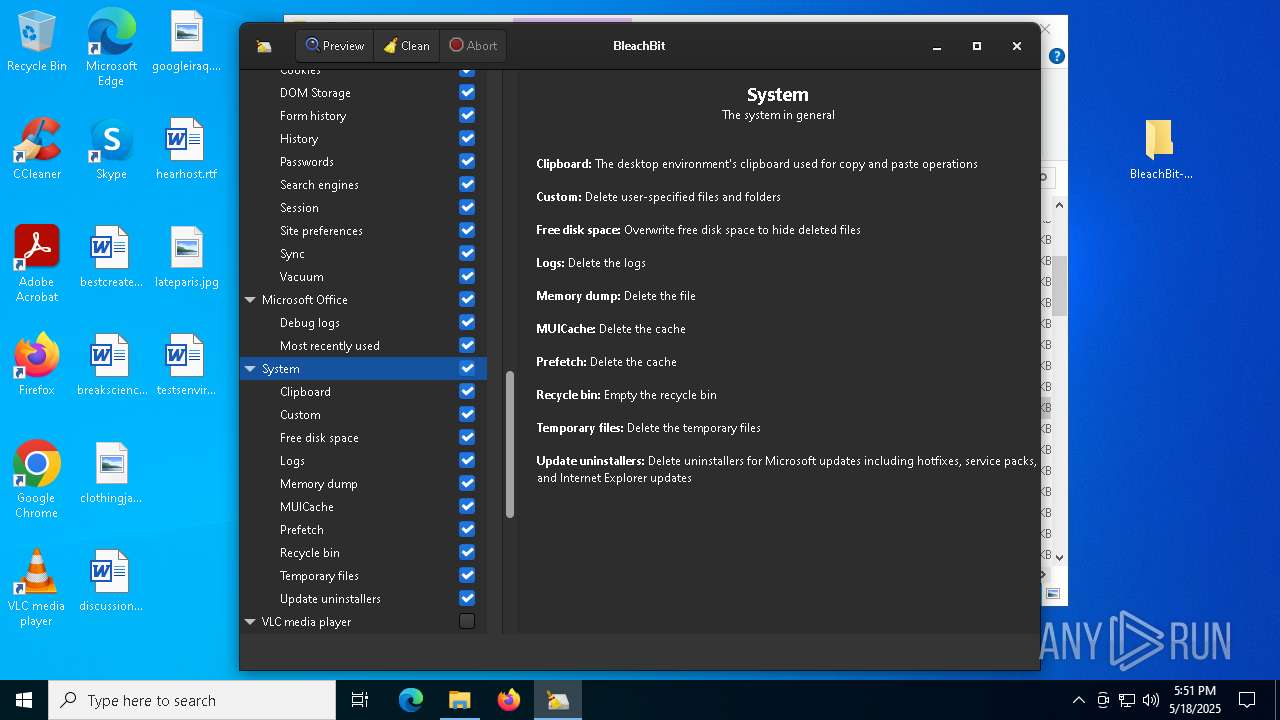Open the volume control in tray
The image size is (1280, 720).
1150,700
